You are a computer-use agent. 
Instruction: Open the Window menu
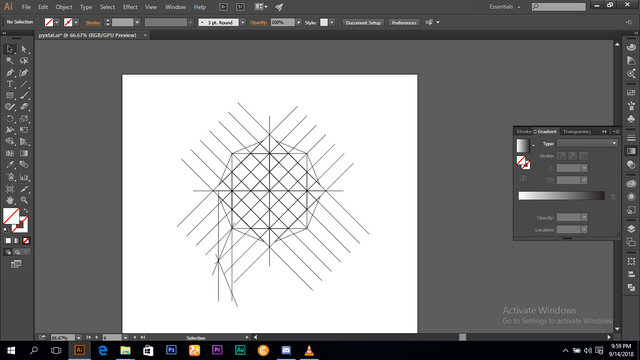click(175, 7)
